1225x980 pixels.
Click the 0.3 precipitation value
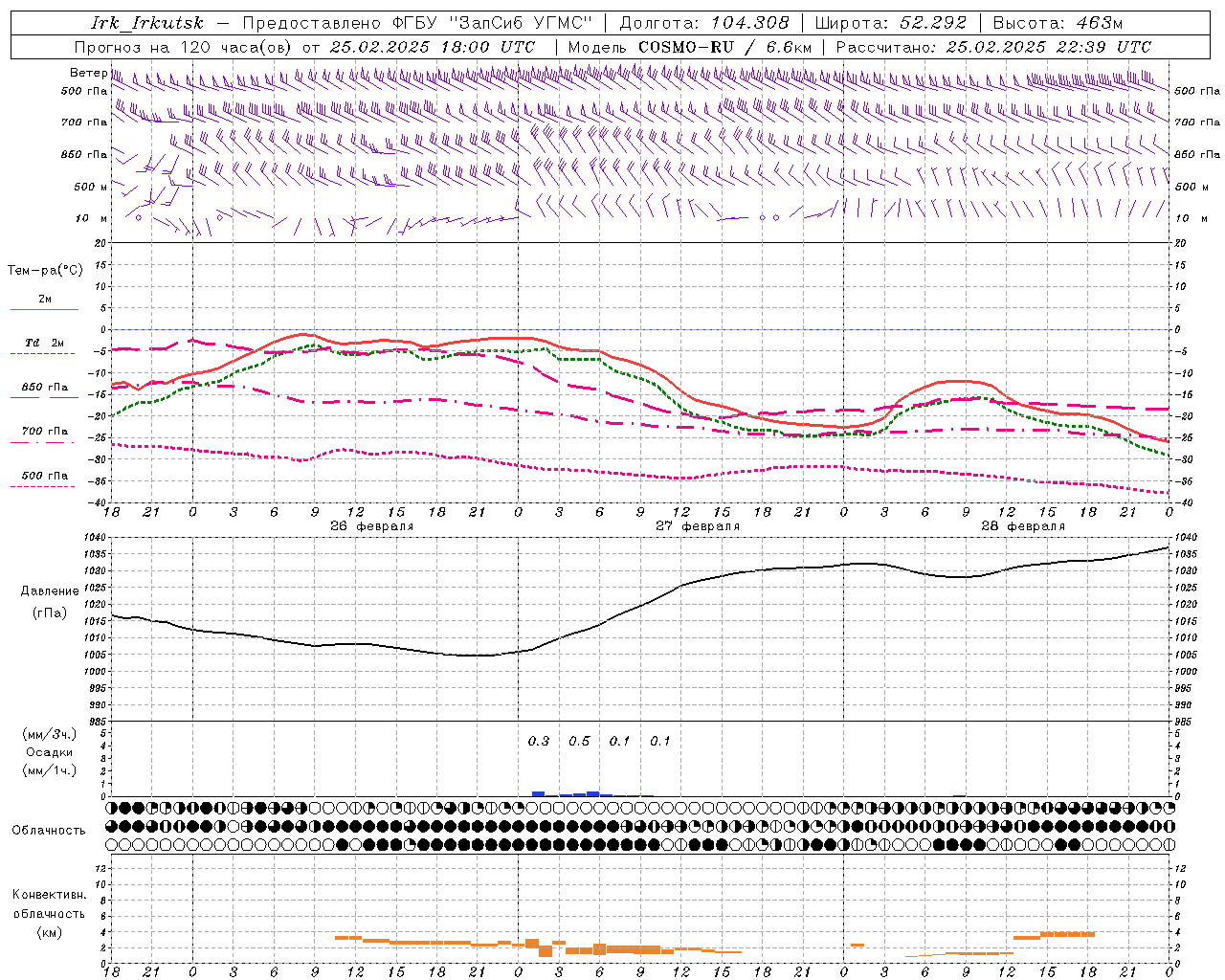(539, 741)
